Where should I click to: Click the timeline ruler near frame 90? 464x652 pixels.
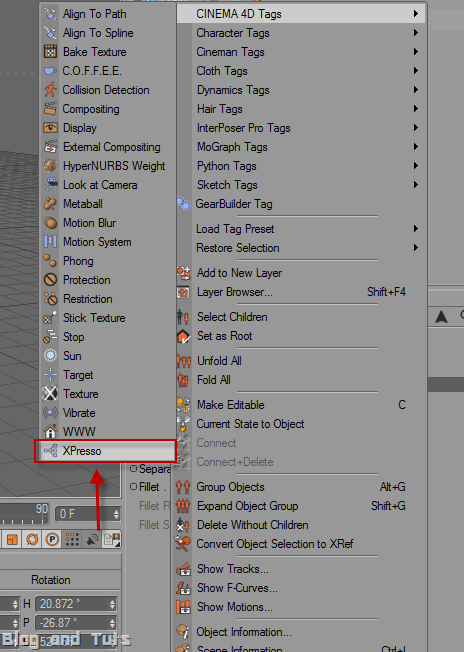pyautogui.click(x=42, y=514)
